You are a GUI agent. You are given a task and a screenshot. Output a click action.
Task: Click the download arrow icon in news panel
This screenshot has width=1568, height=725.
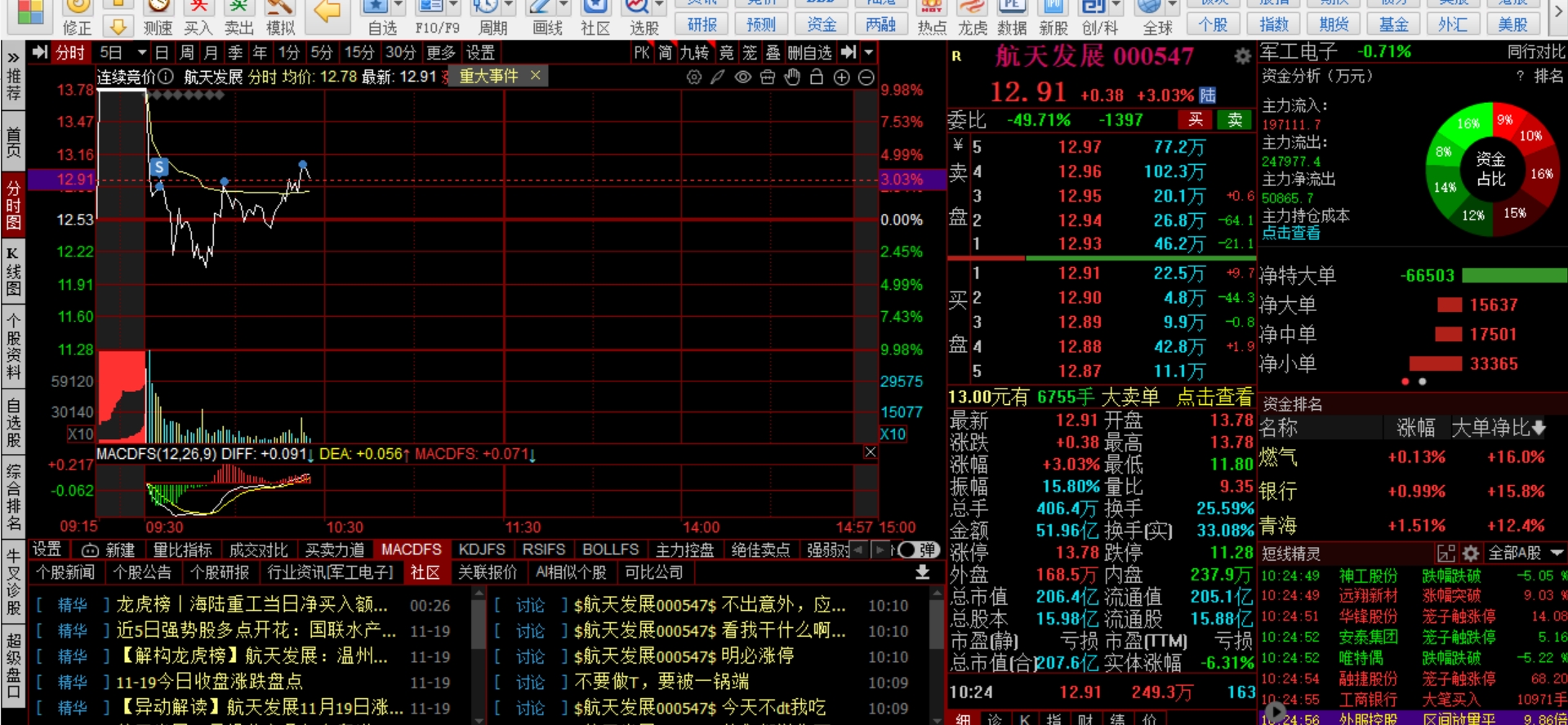pos(922,572)
